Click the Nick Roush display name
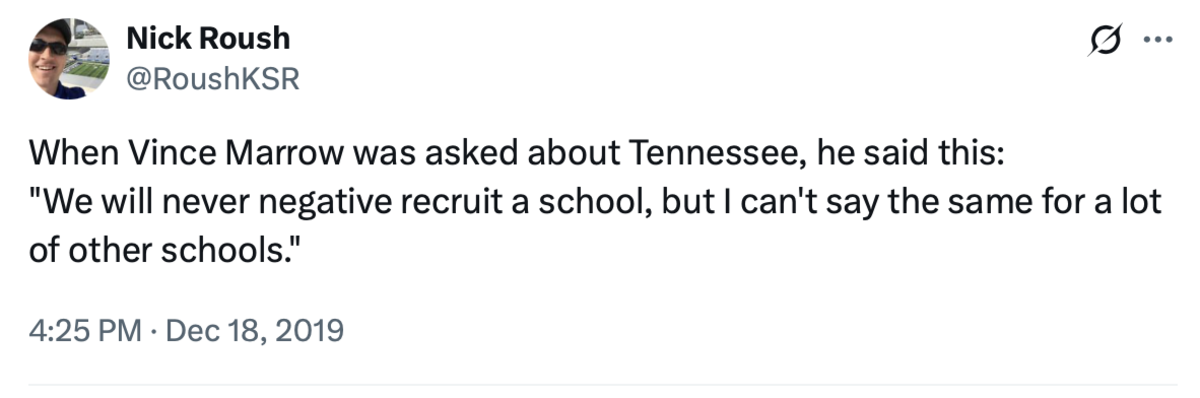 (x=208, y=38)
